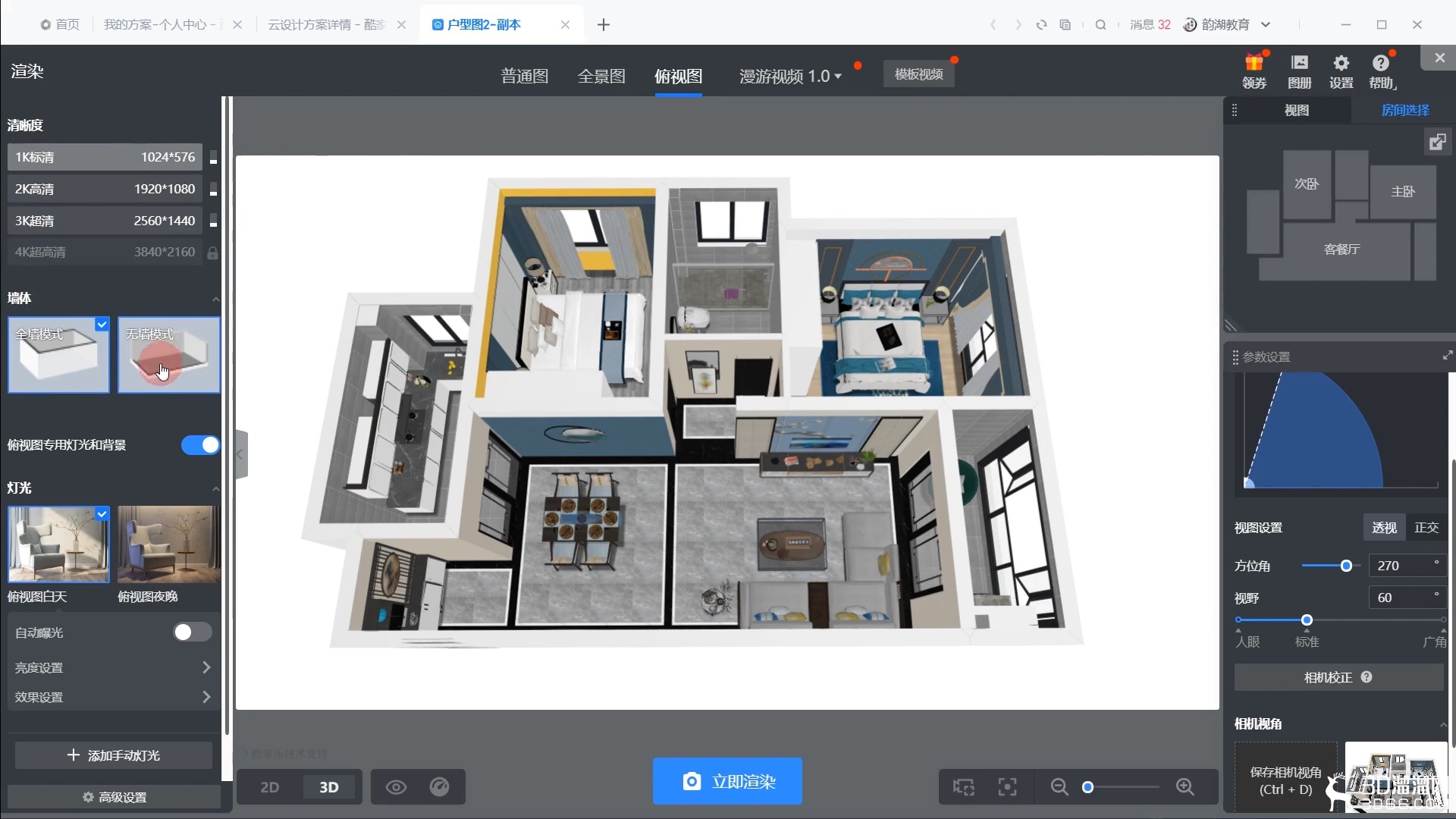Drag the 方位角 azimuth angle slider
Screen dimensions: 1456x819
(x=1343, y=565)
